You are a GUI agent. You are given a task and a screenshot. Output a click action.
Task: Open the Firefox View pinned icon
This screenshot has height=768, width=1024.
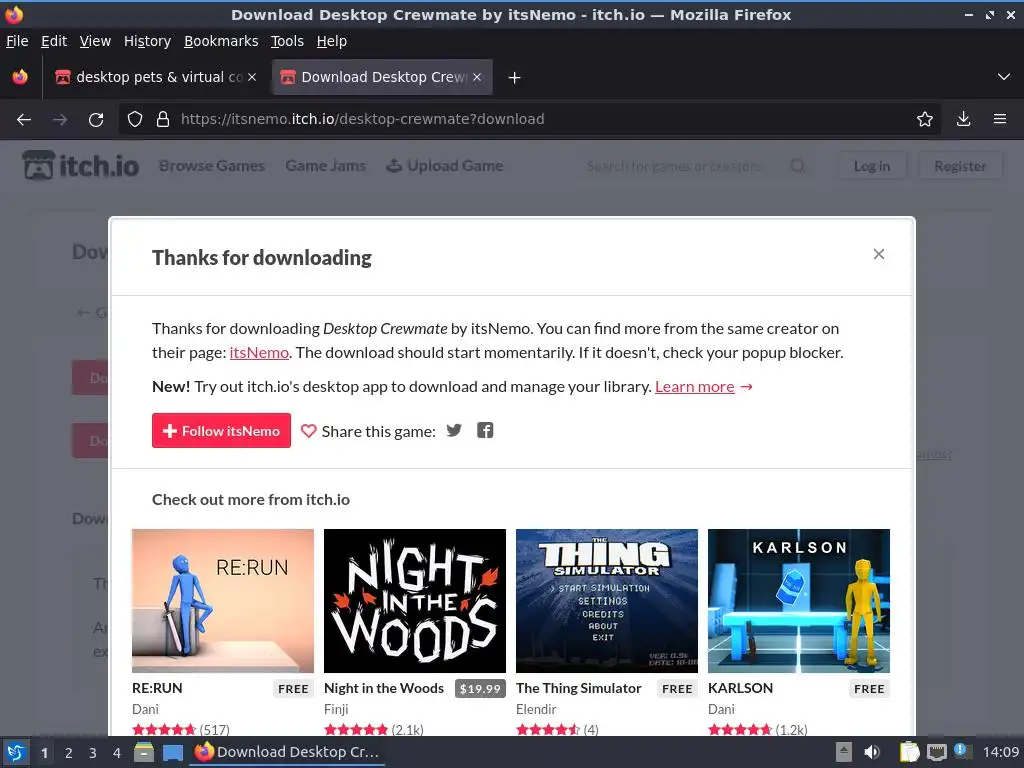[x=20, y=77]
